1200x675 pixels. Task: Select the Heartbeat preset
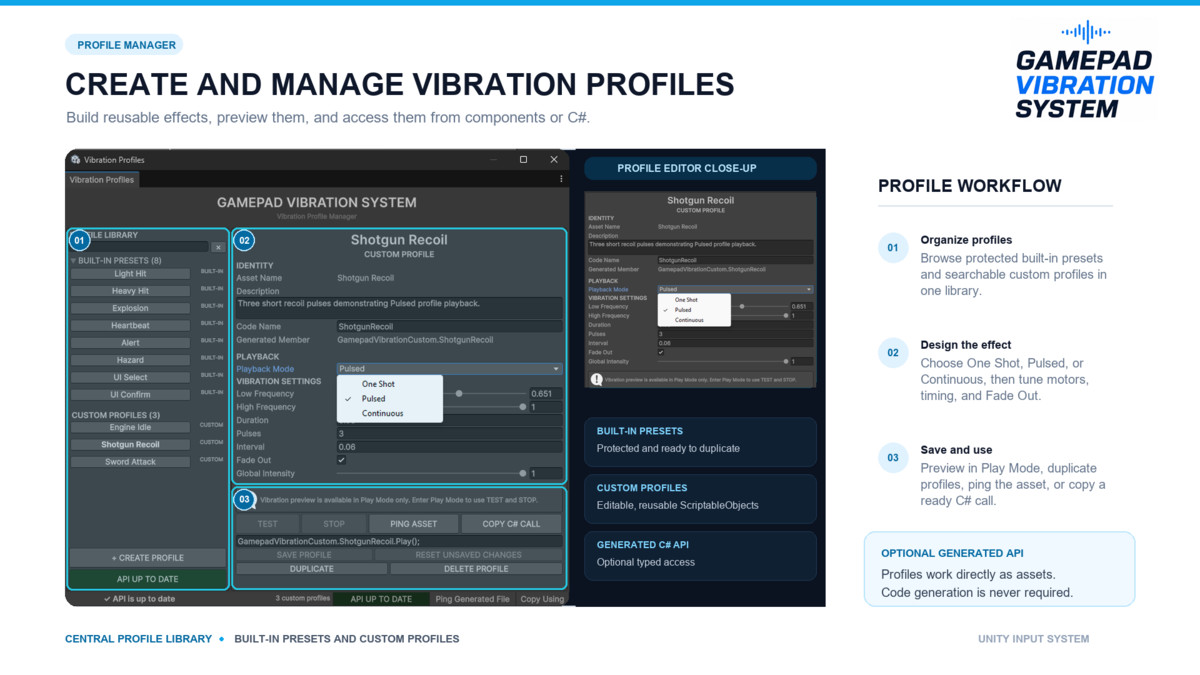pyautogui.click(x=130, y=325)
